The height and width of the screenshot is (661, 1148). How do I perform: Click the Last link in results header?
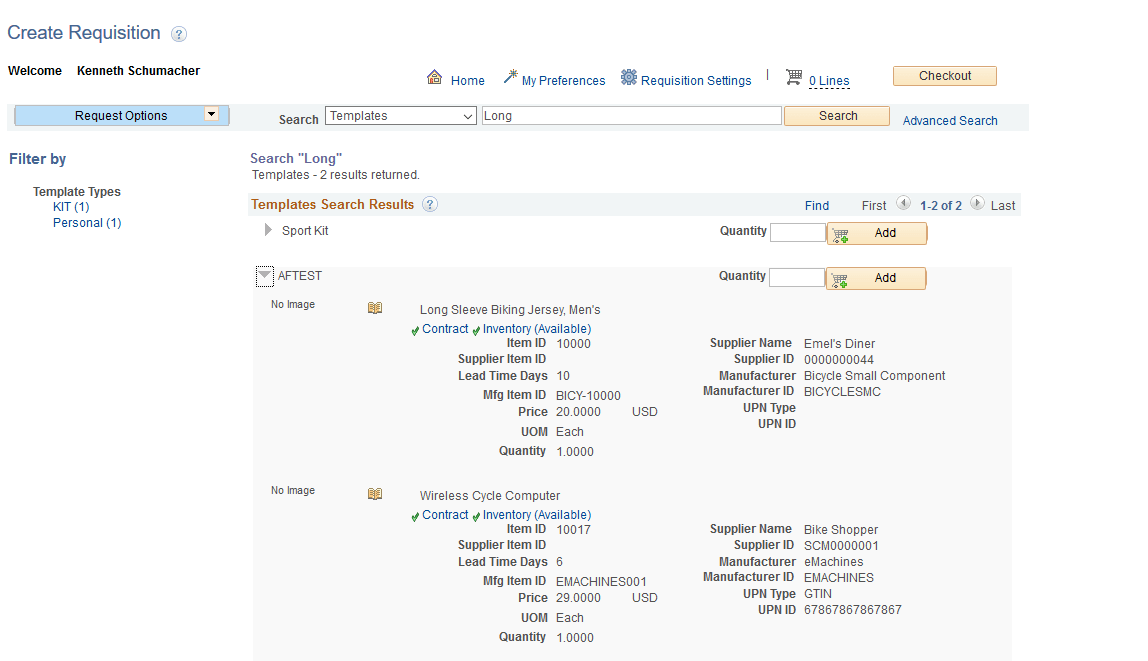click(x=1003, y=206)
